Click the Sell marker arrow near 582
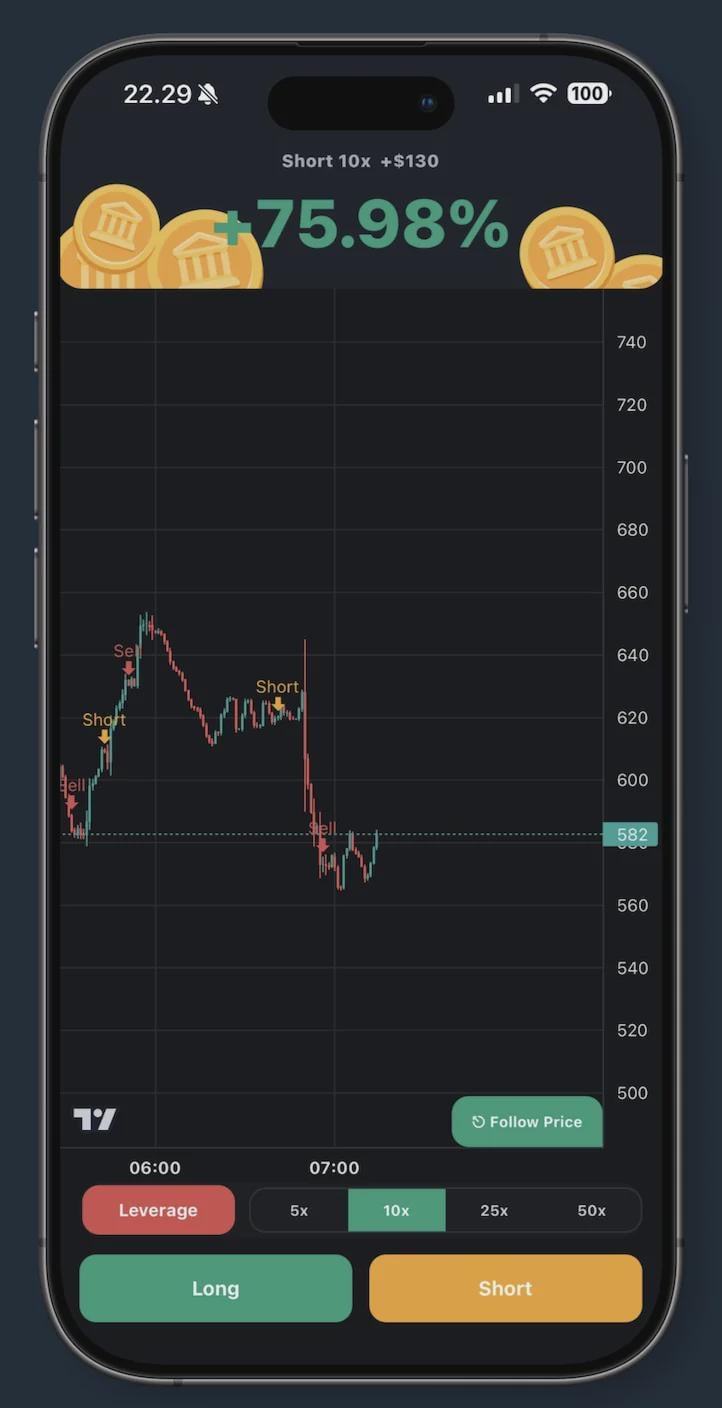722x1408 pixels. tap(323, 845)
